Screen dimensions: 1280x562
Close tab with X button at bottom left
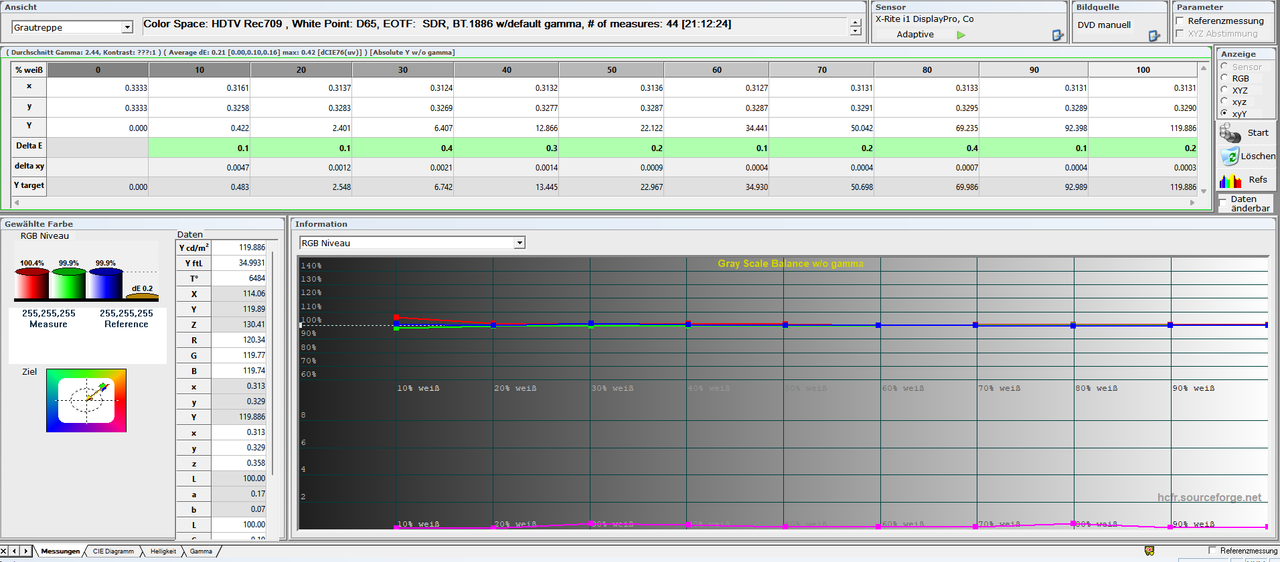pyautogui.click(x=4, y=551)
